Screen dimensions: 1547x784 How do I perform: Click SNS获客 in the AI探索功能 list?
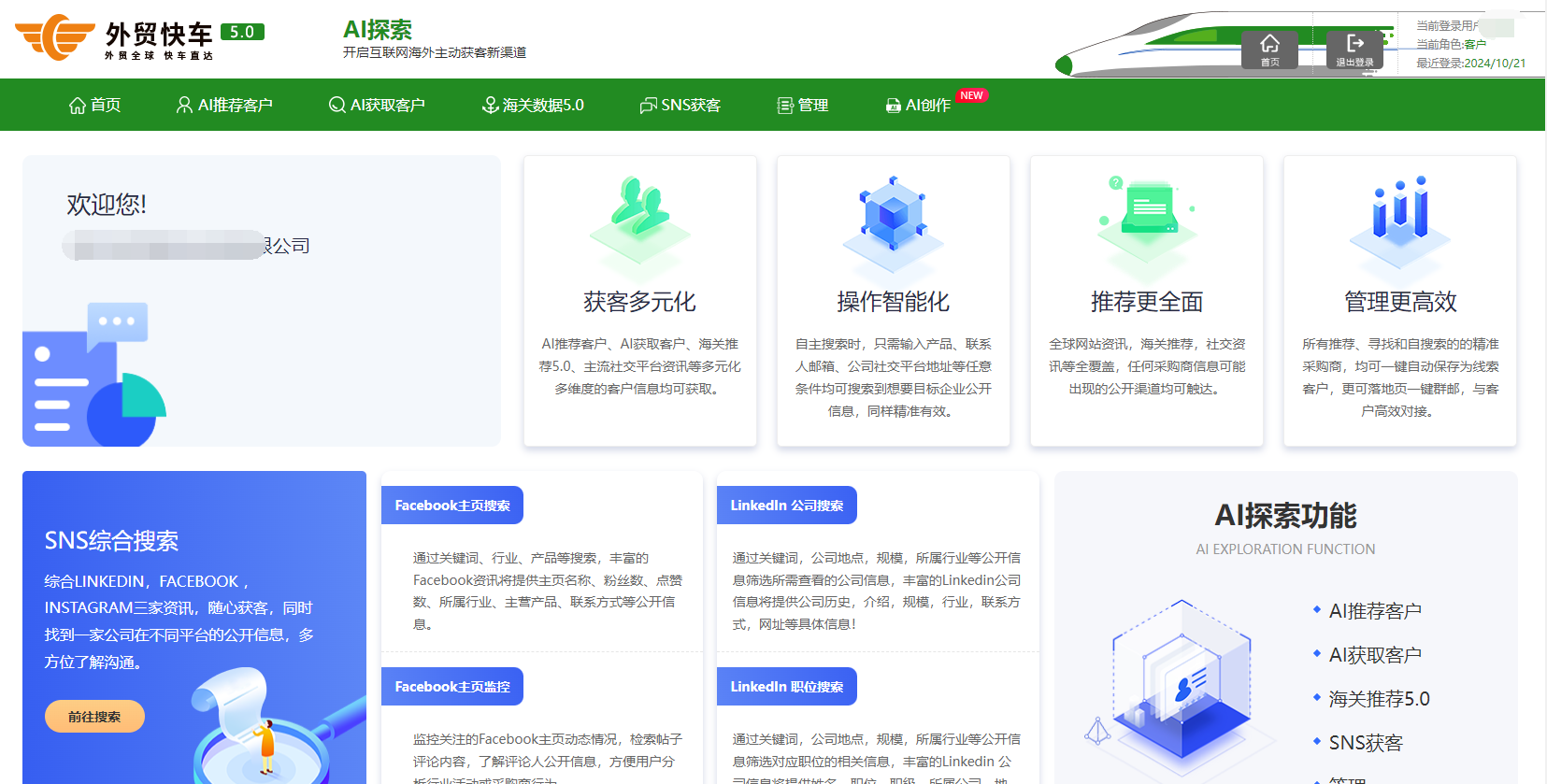click(x=1366, y=743)
